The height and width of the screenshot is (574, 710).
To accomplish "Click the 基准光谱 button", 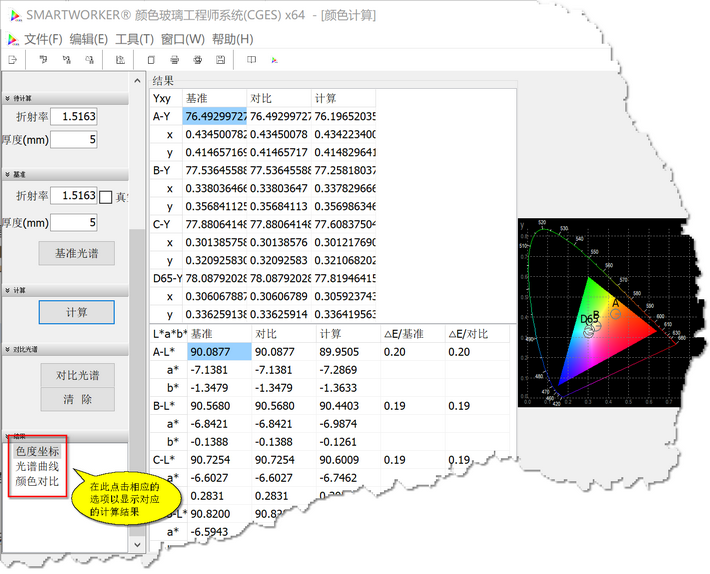I will coord(77,254).
